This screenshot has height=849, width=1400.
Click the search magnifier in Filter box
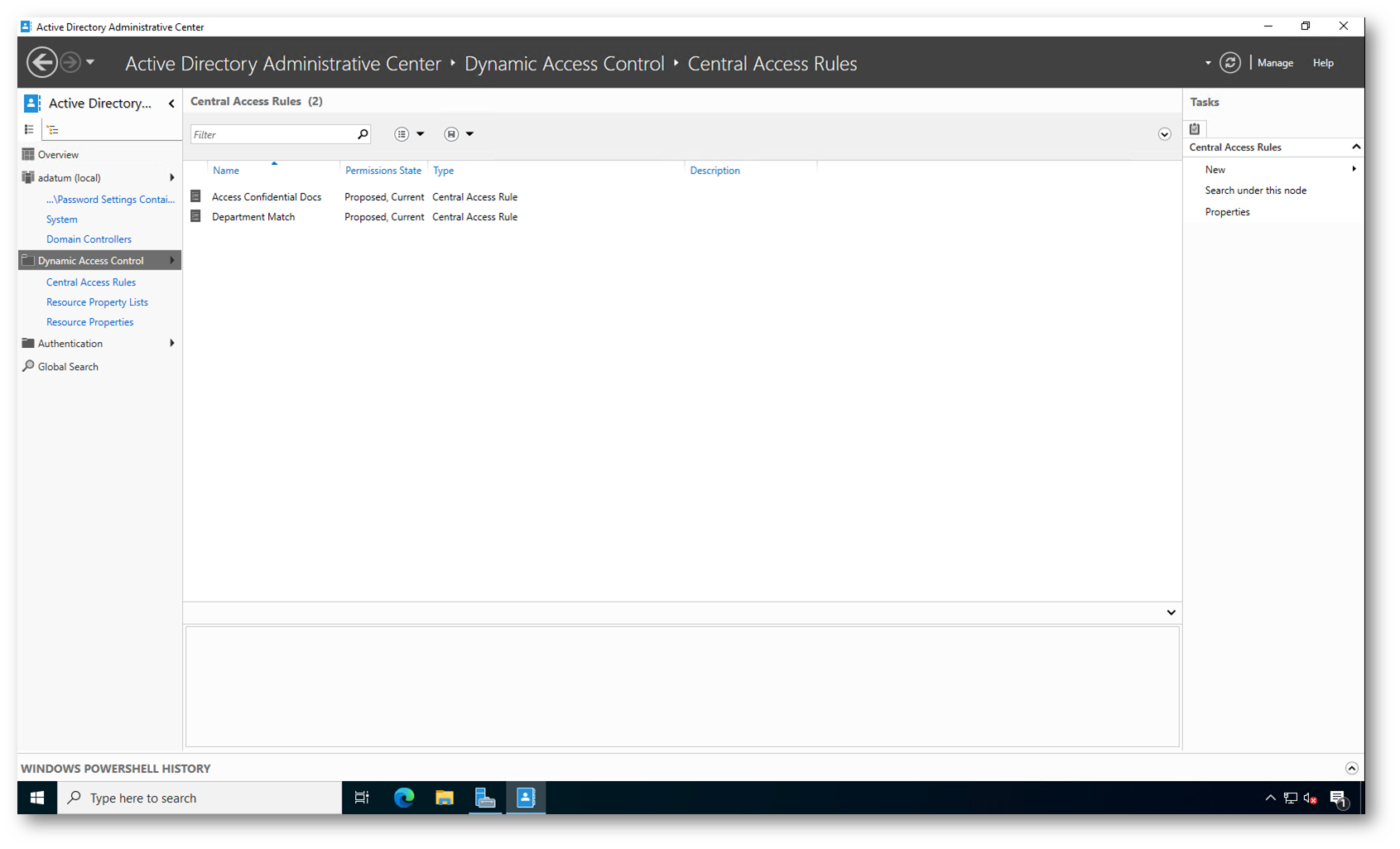point(363,134)
